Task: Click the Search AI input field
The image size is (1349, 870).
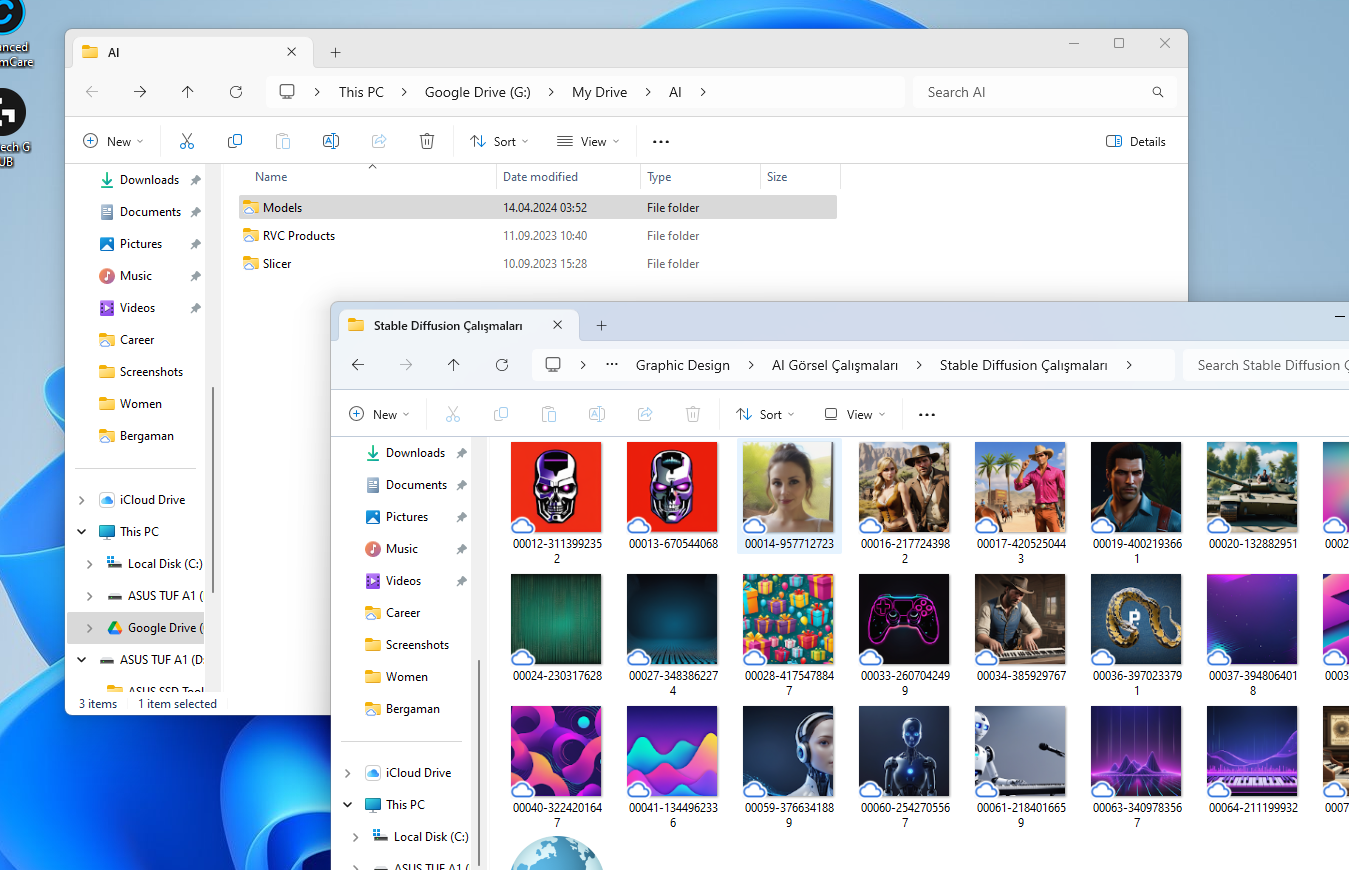Action: 1044,92
